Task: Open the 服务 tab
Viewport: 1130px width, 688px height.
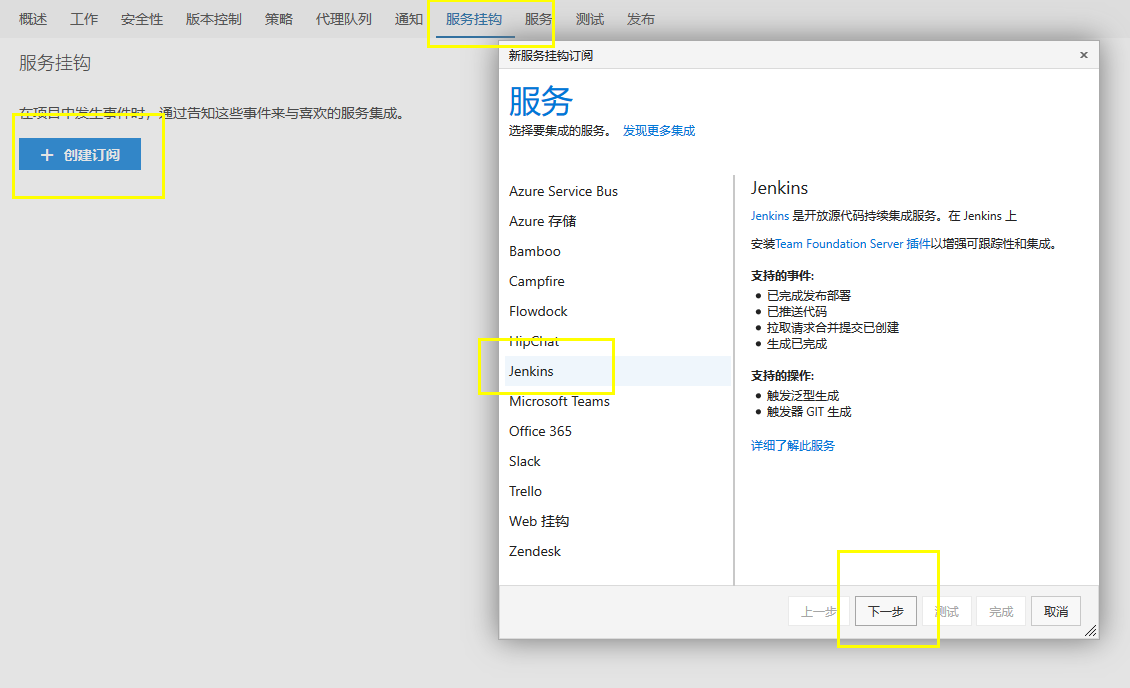Action: pos(538,19)
